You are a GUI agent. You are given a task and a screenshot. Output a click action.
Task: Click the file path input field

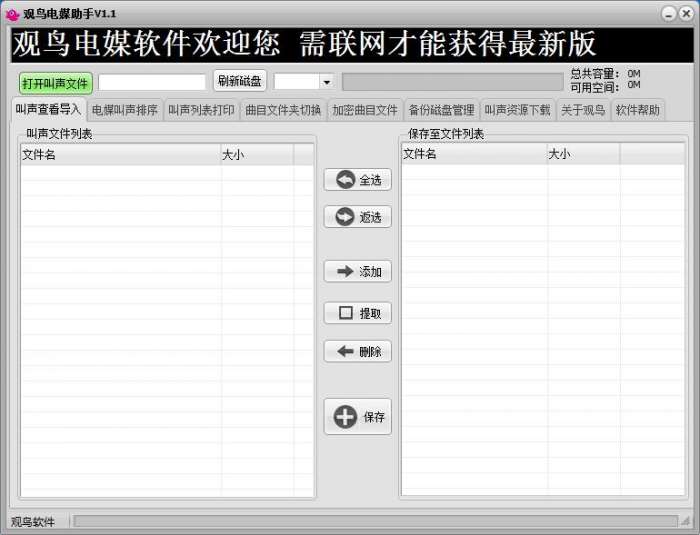point(152,82)
